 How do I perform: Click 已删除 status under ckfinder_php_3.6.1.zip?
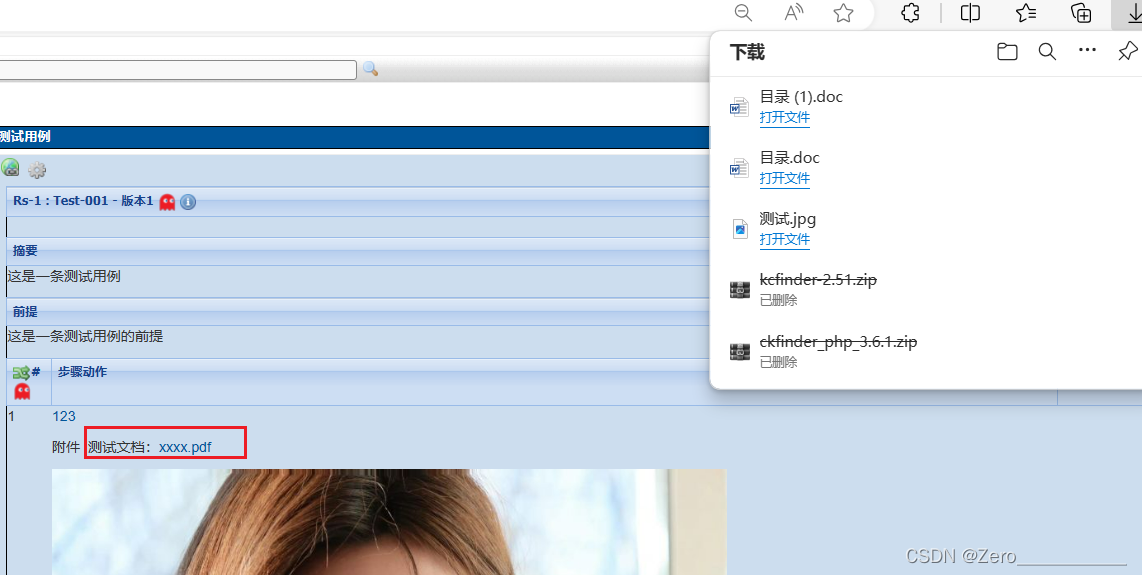tap(779, 361)
